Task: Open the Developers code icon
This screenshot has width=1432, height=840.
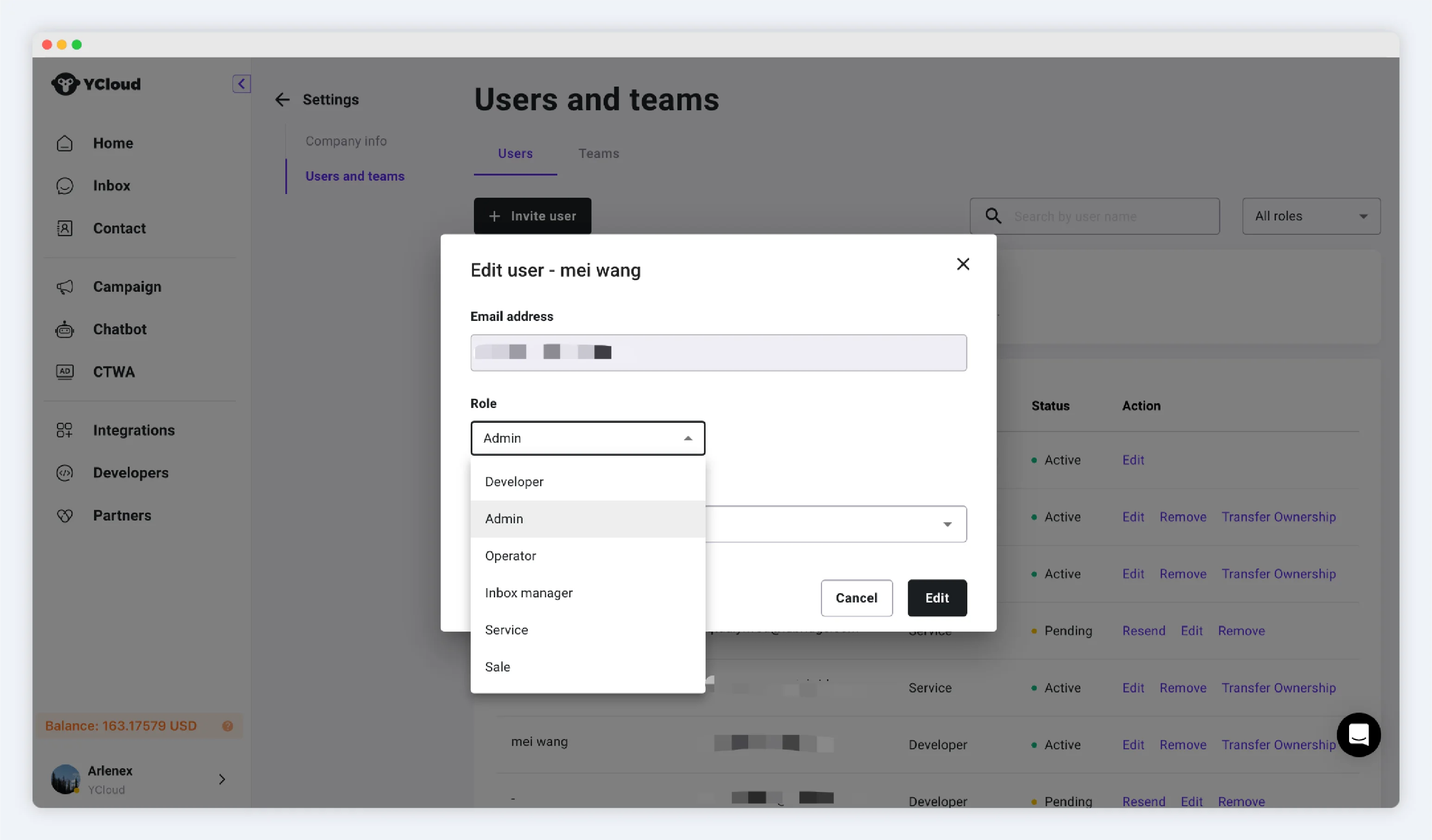Action: [65, 473]
